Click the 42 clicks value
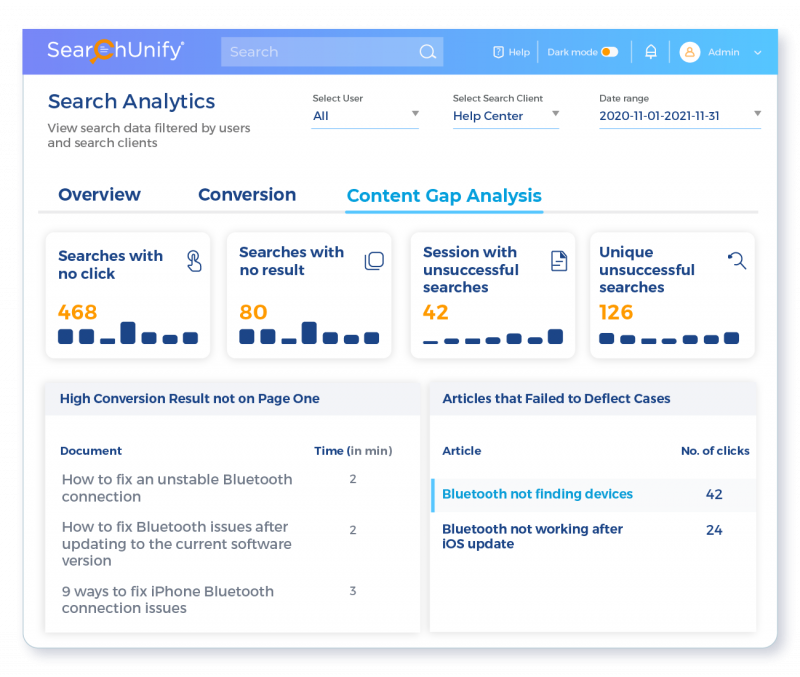 [714, 494]
